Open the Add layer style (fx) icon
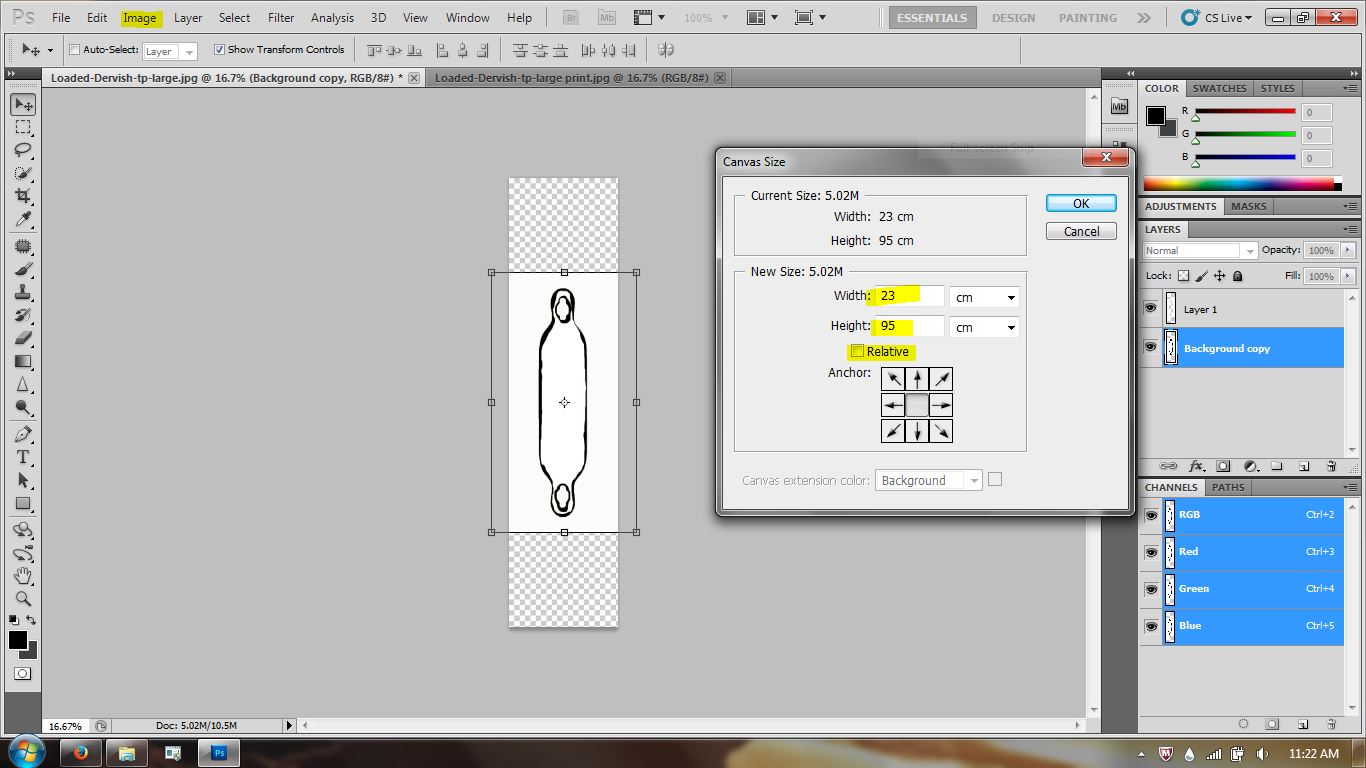 pyautogui.click(x=1196, y=465)
